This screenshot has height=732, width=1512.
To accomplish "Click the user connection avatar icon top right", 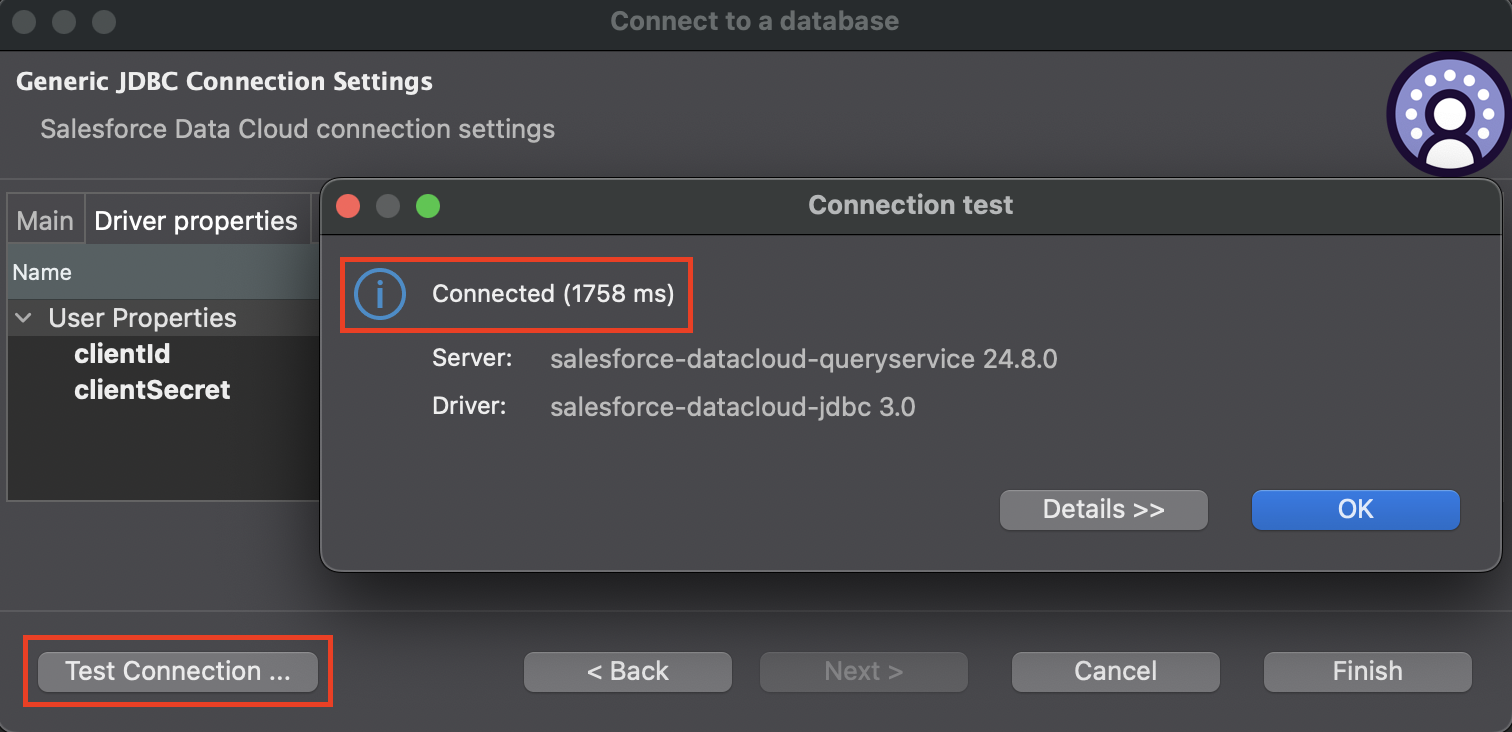I will 1449,114.
